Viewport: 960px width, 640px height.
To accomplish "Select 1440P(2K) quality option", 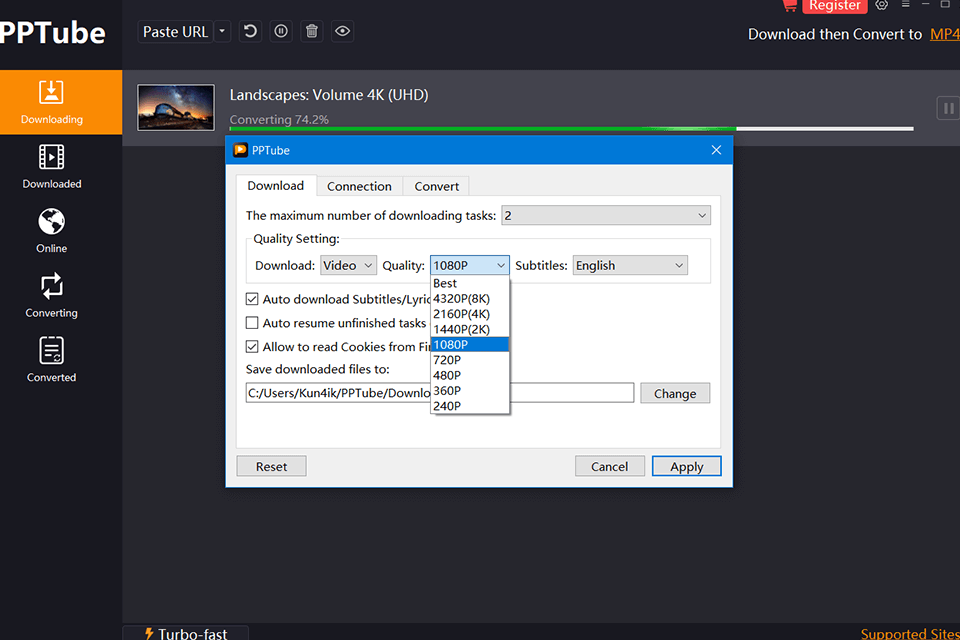I will click(470, 329).
